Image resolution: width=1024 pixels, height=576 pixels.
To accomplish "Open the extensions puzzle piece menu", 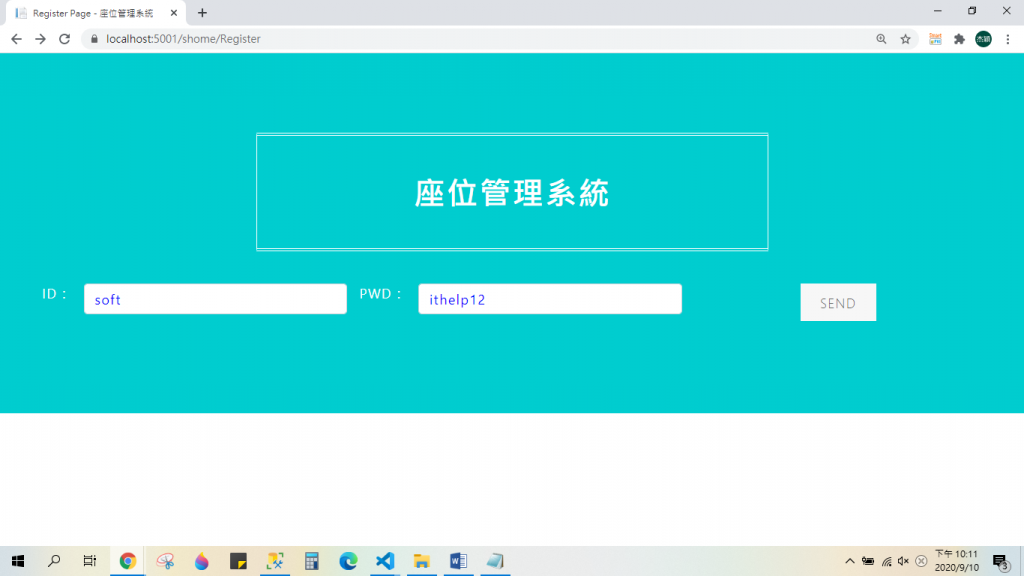I will [959, 39].
